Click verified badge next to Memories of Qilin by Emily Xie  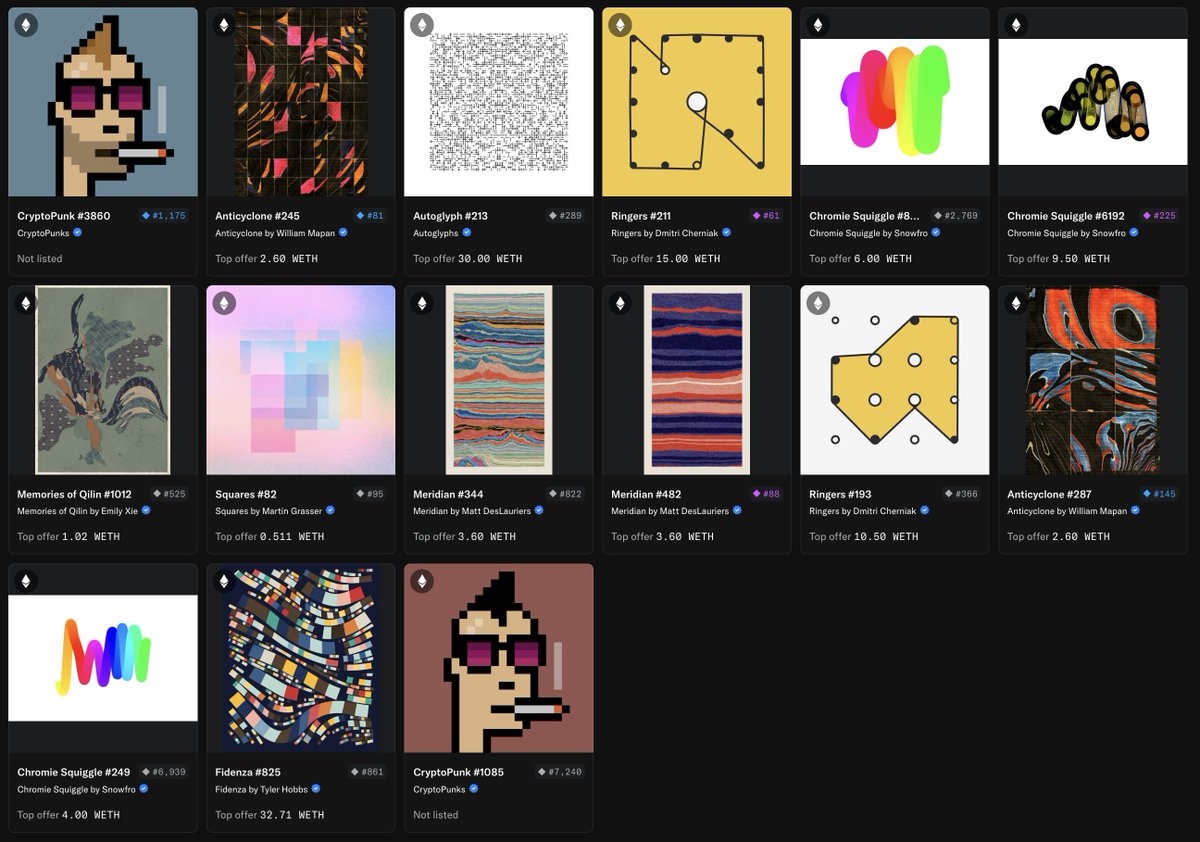146,511
